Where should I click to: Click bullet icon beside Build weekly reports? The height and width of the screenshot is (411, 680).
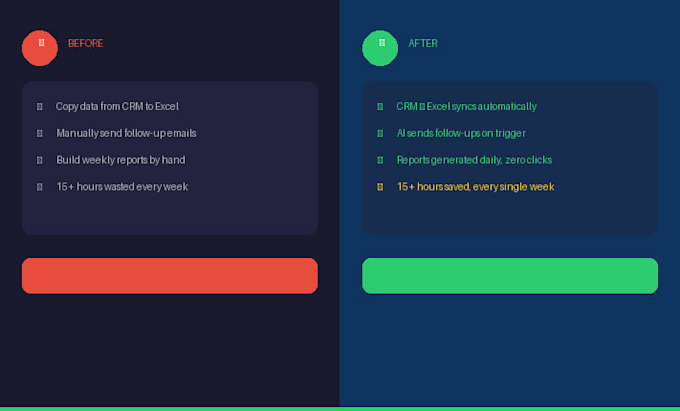39,160
